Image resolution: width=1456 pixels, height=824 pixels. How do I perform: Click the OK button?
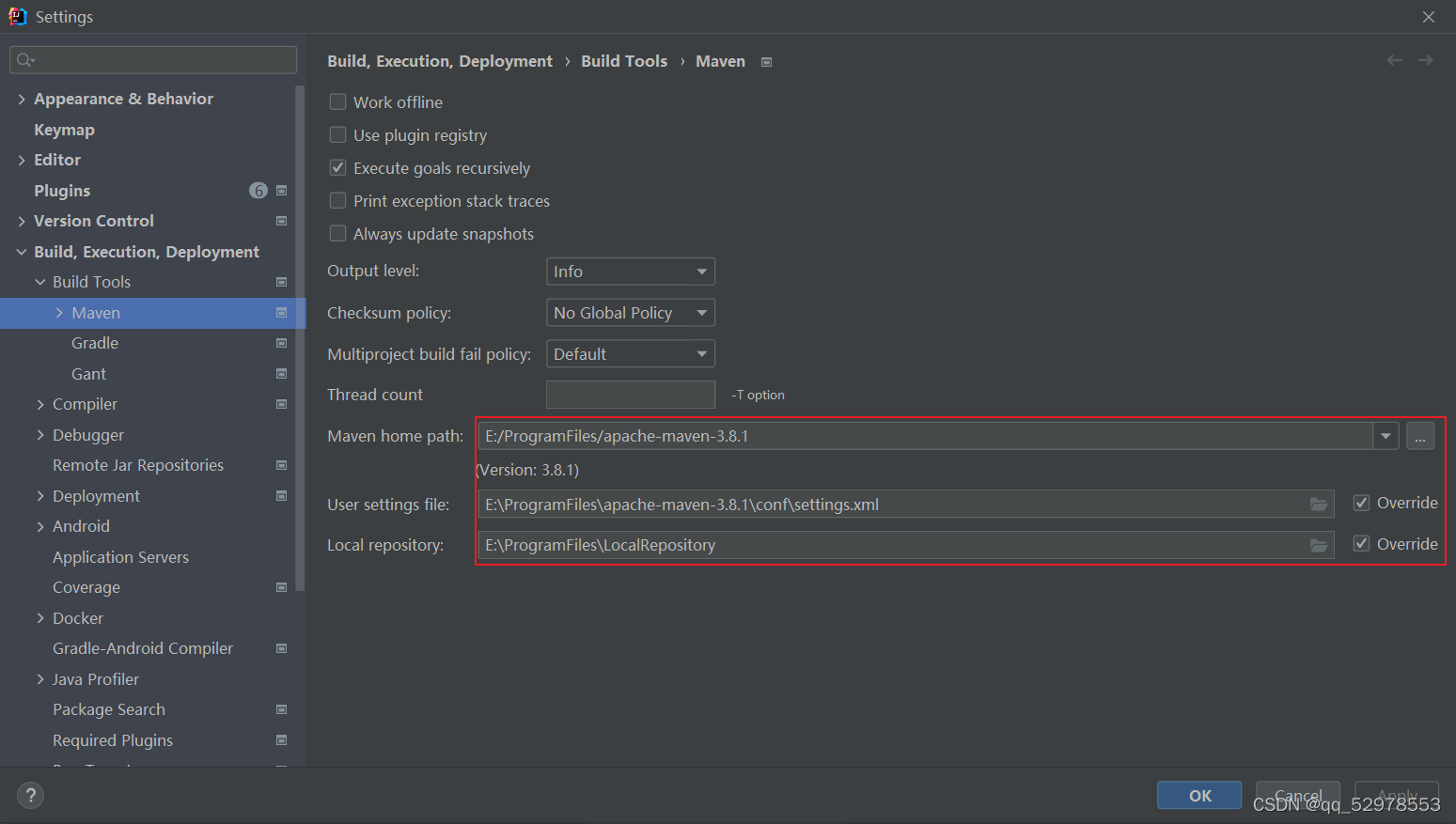[1199, 795]
